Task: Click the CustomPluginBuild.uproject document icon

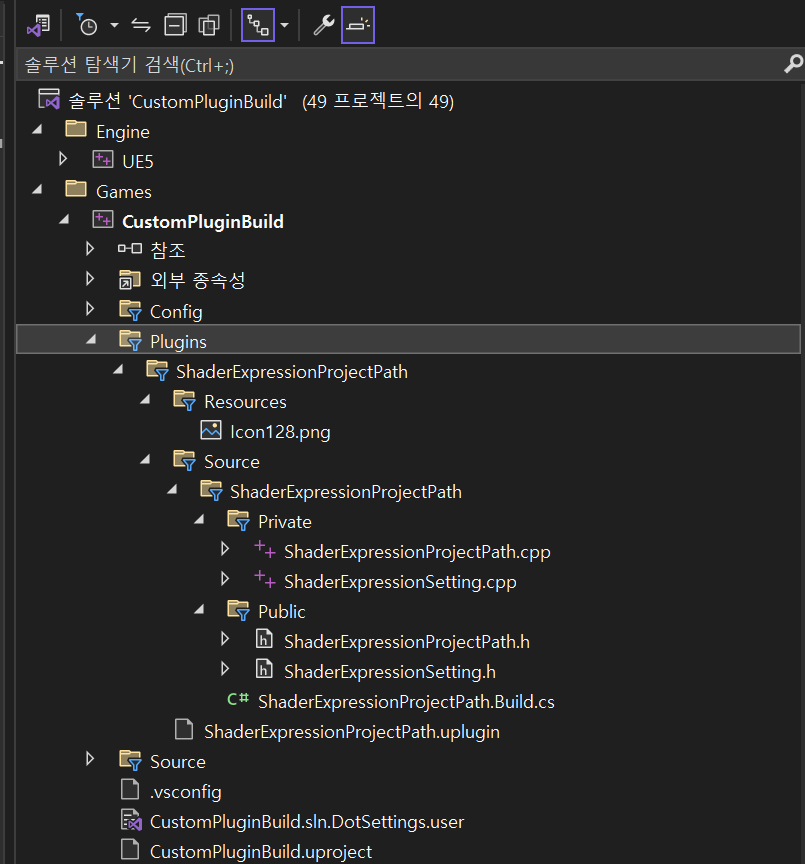Action: (130, 849)
